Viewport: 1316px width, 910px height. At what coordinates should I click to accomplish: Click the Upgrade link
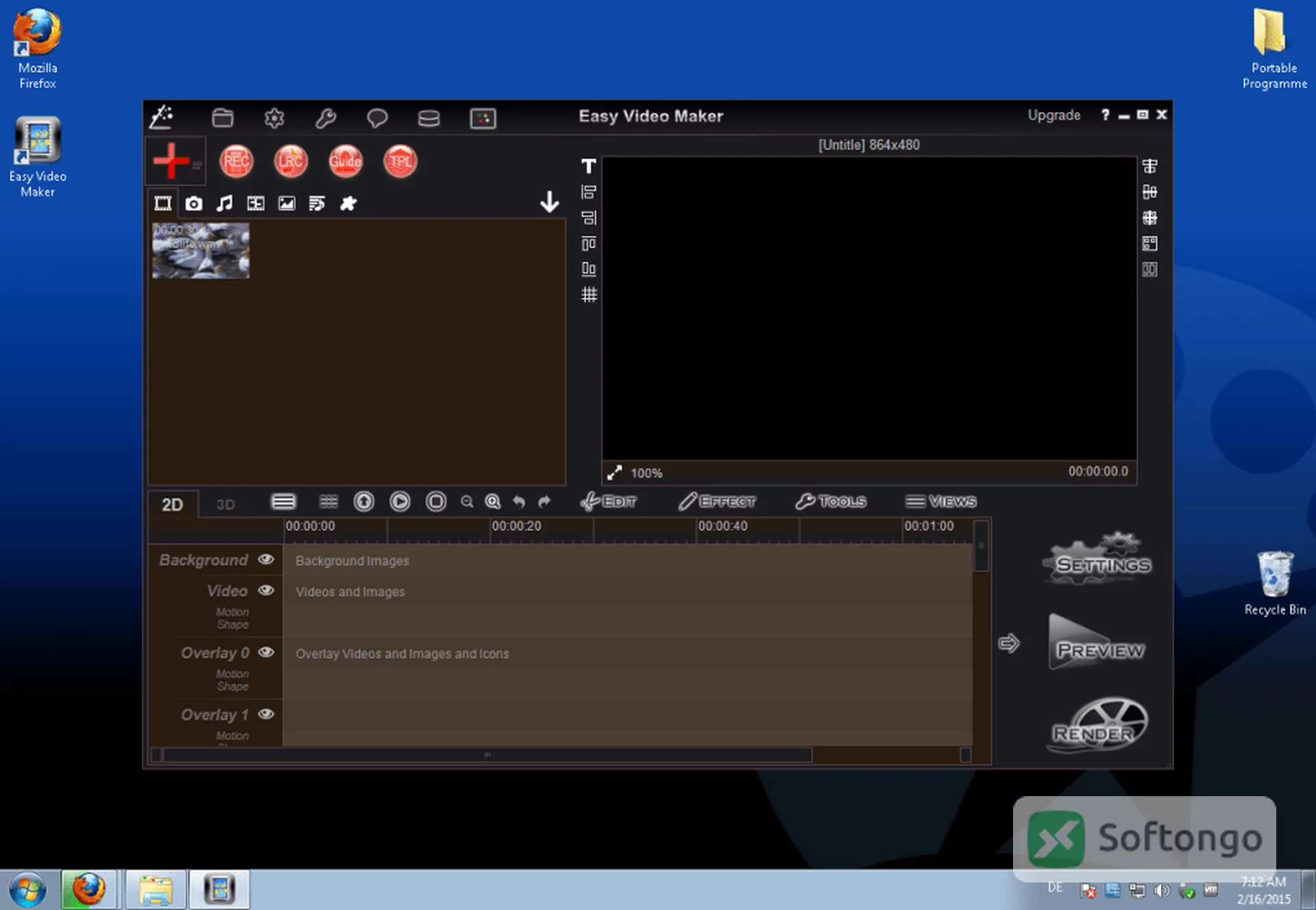[1054, 115]
